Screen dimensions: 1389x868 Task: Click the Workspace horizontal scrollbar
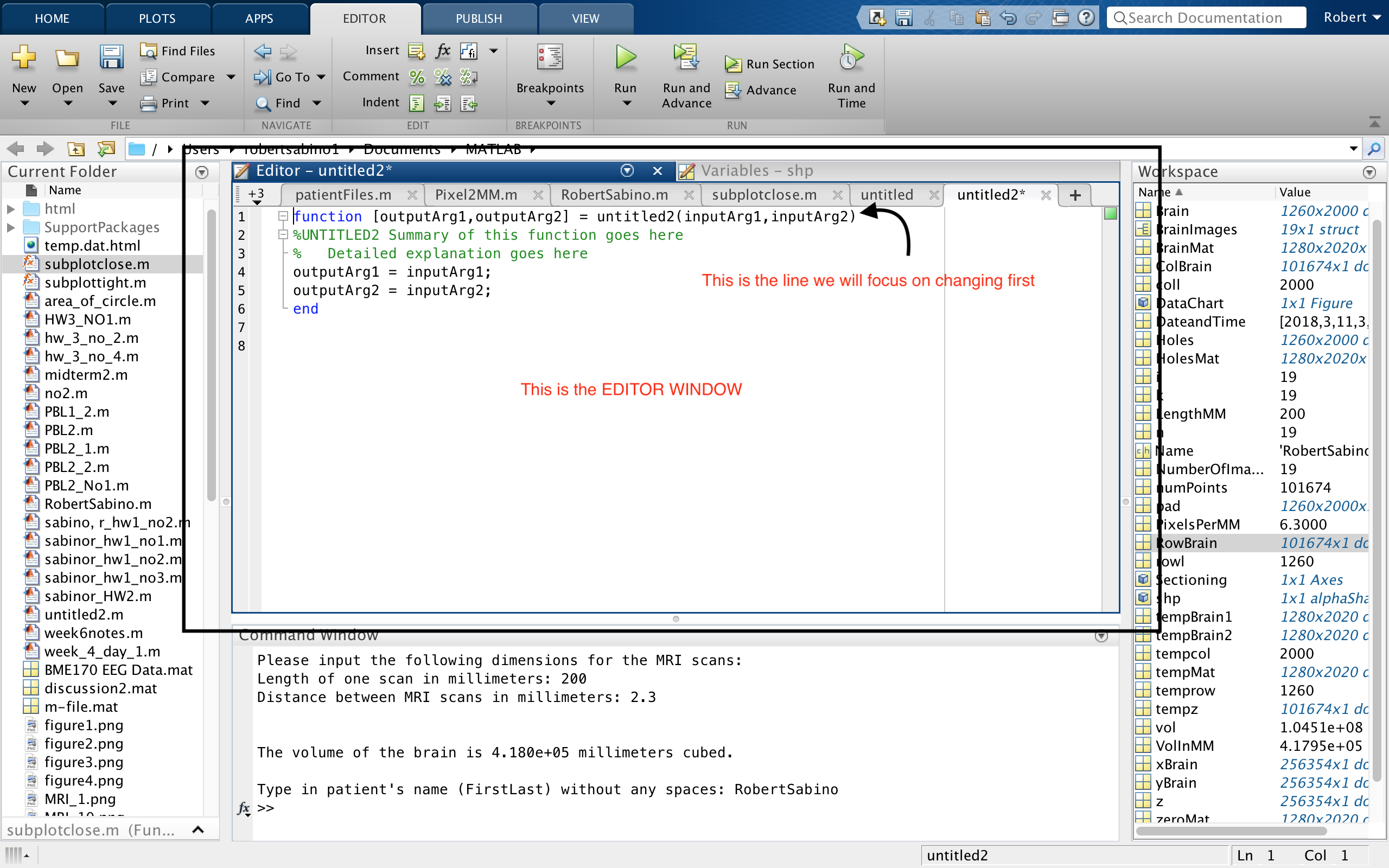(1231, 831)
